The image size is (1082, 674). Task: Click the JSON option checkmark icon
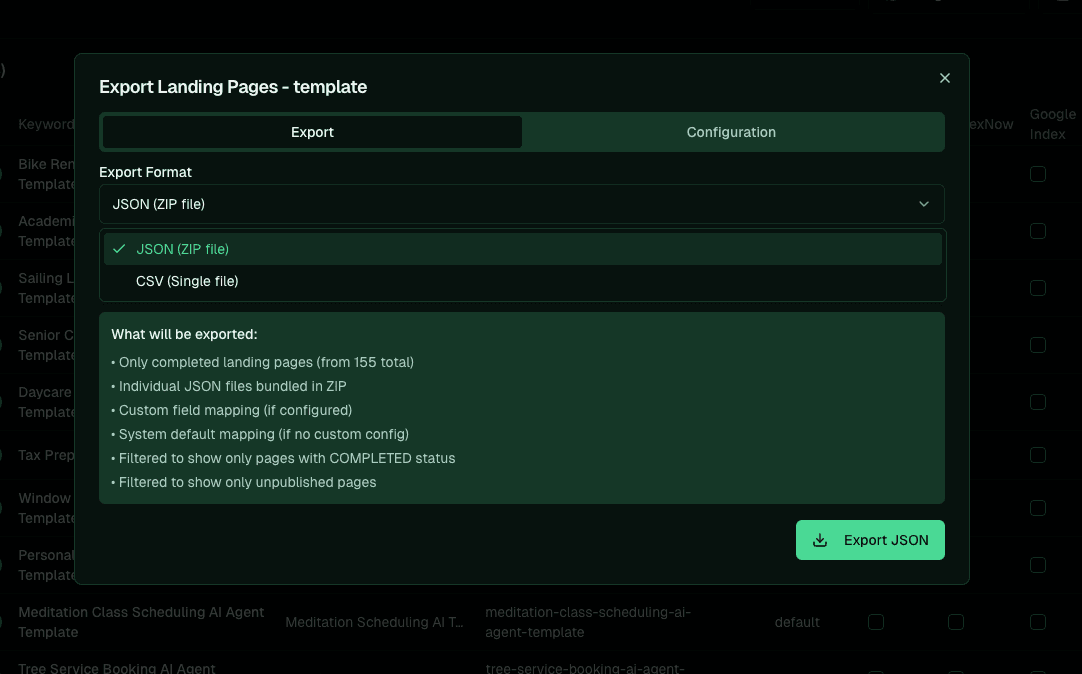pos(119,249)
